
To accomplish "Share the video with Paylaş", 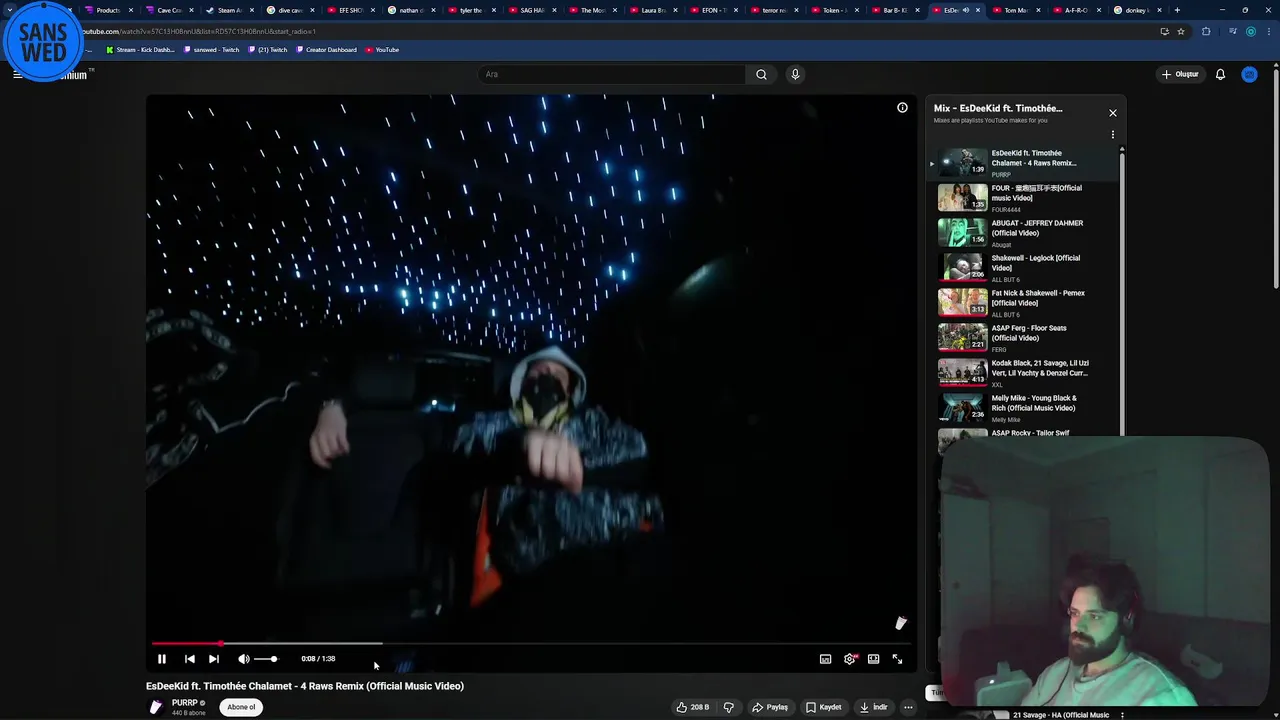I will (x=770, y=707).
